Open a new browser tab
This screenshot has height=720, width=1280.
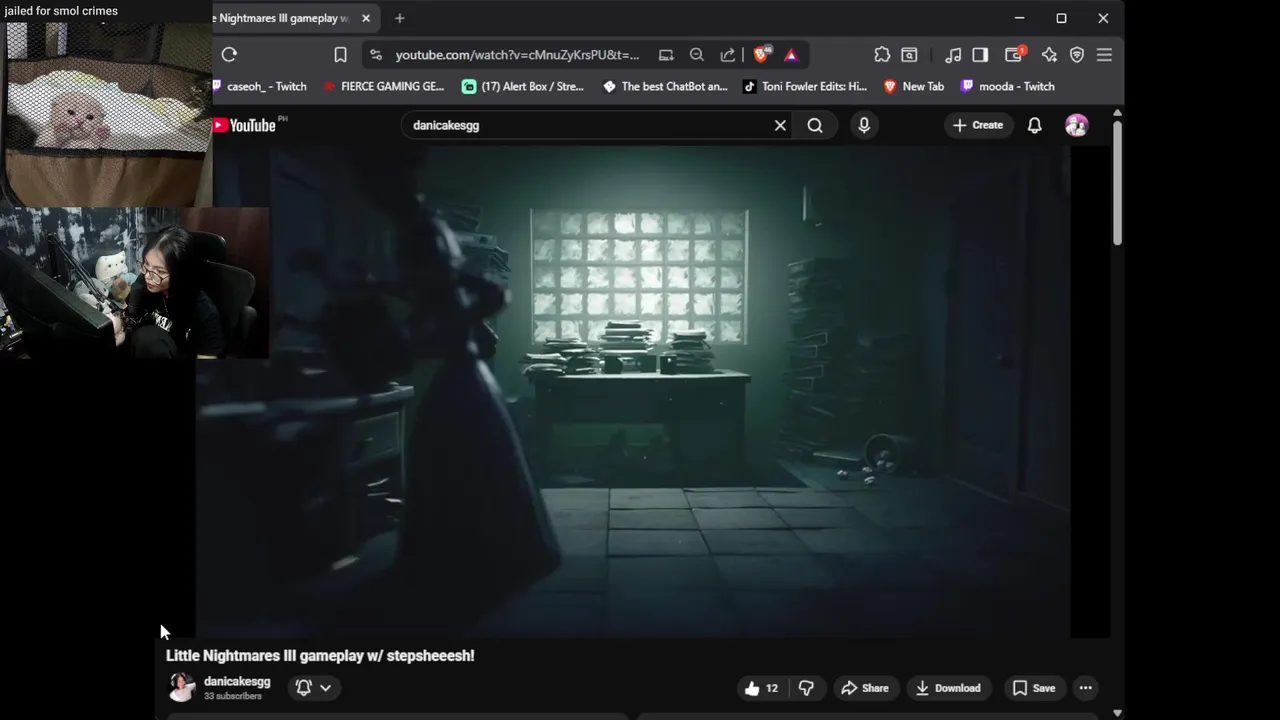tap(400, 18)
